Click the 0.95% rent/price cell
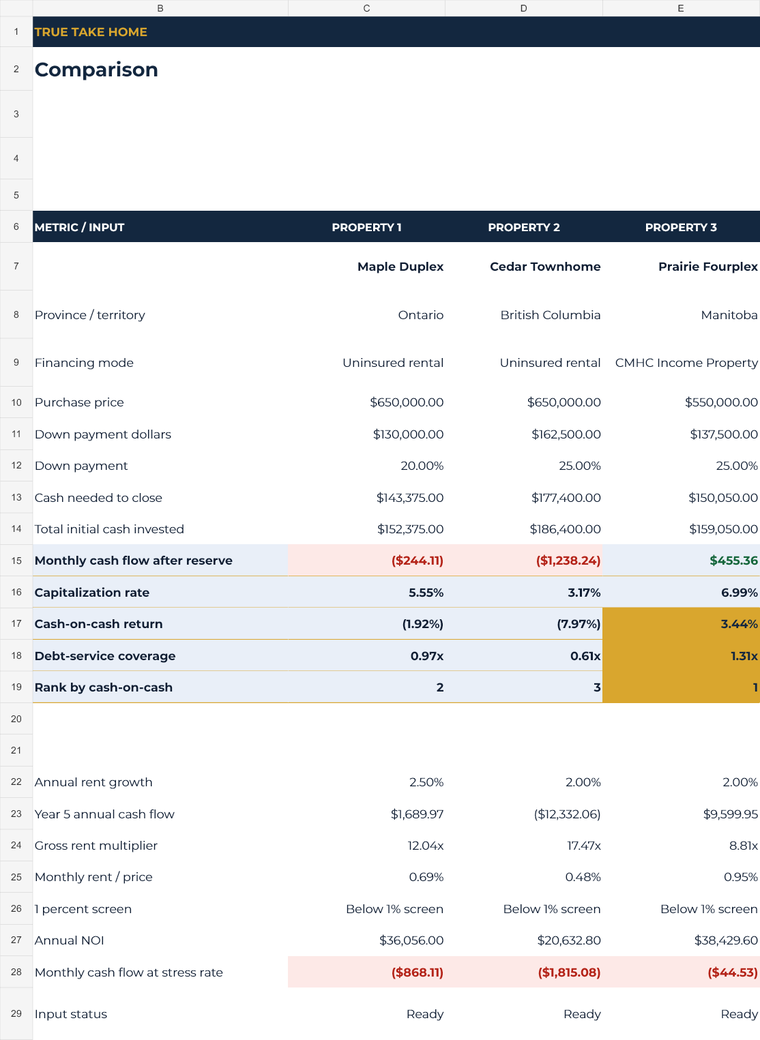760x1040 pixels. (680, 877)
